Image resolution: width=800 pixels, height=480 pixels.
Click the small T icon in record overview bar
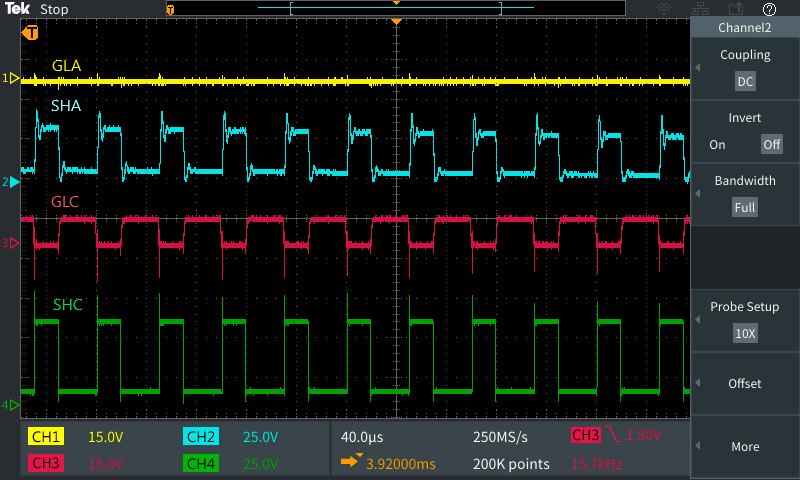point(170,10)
